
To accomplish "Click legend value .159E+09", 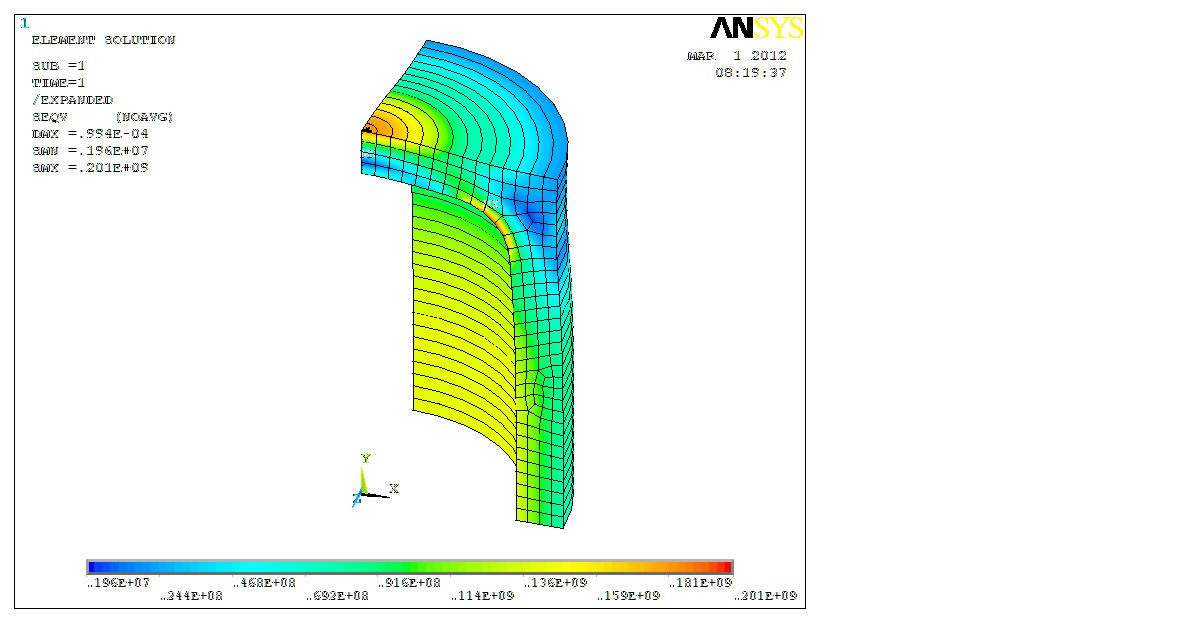I will click(x=628, y=596).
